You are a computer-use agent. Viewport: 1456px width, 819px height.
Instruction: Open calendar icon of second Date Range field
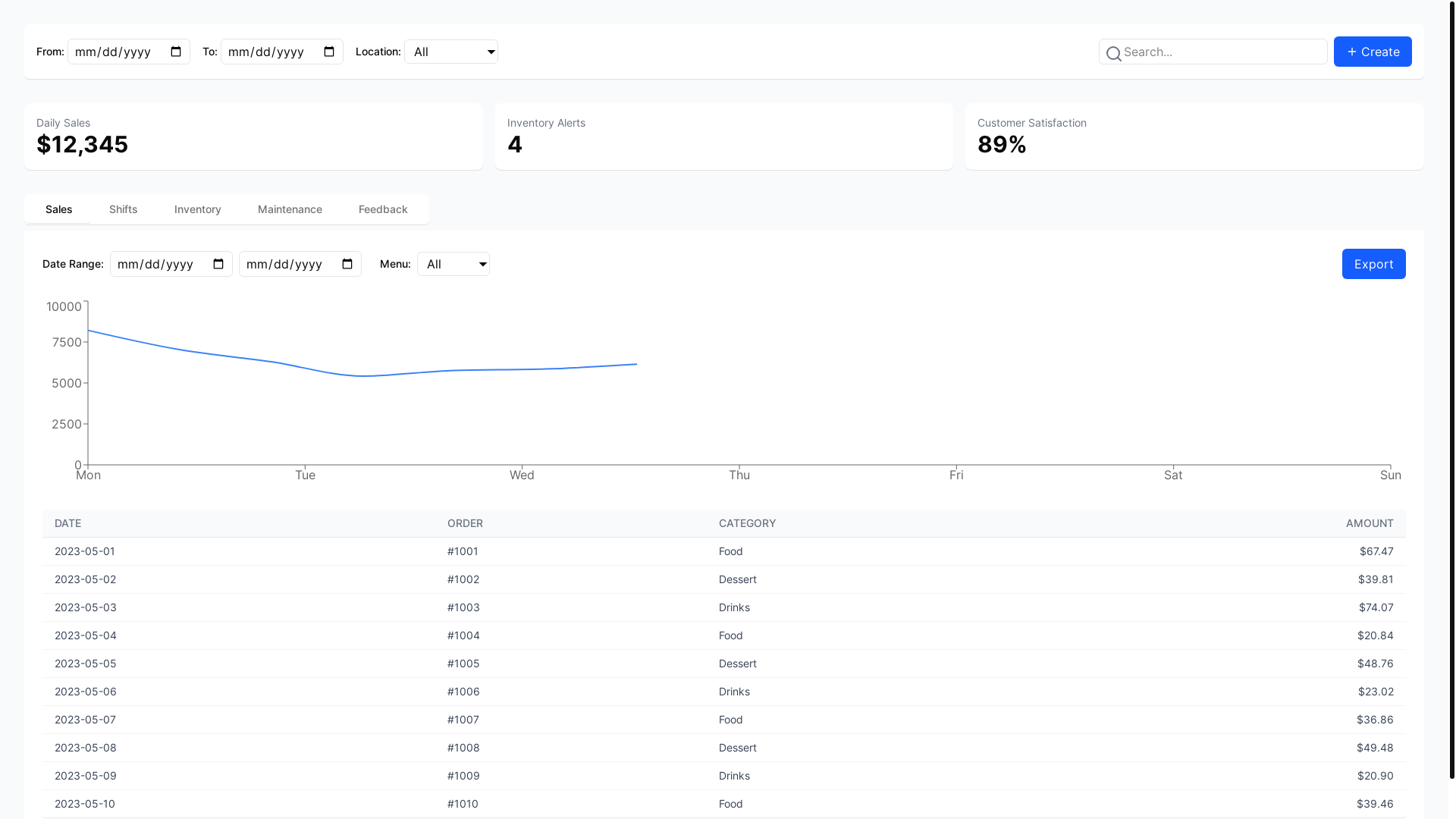pyautogui.click(x=347, y=264)
